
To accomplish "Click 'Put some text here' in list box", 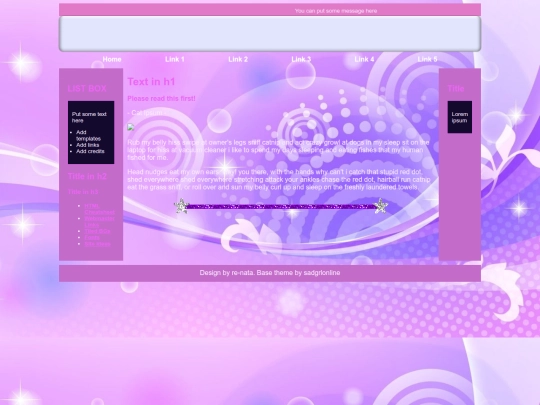I will click(x=89, y=117).
